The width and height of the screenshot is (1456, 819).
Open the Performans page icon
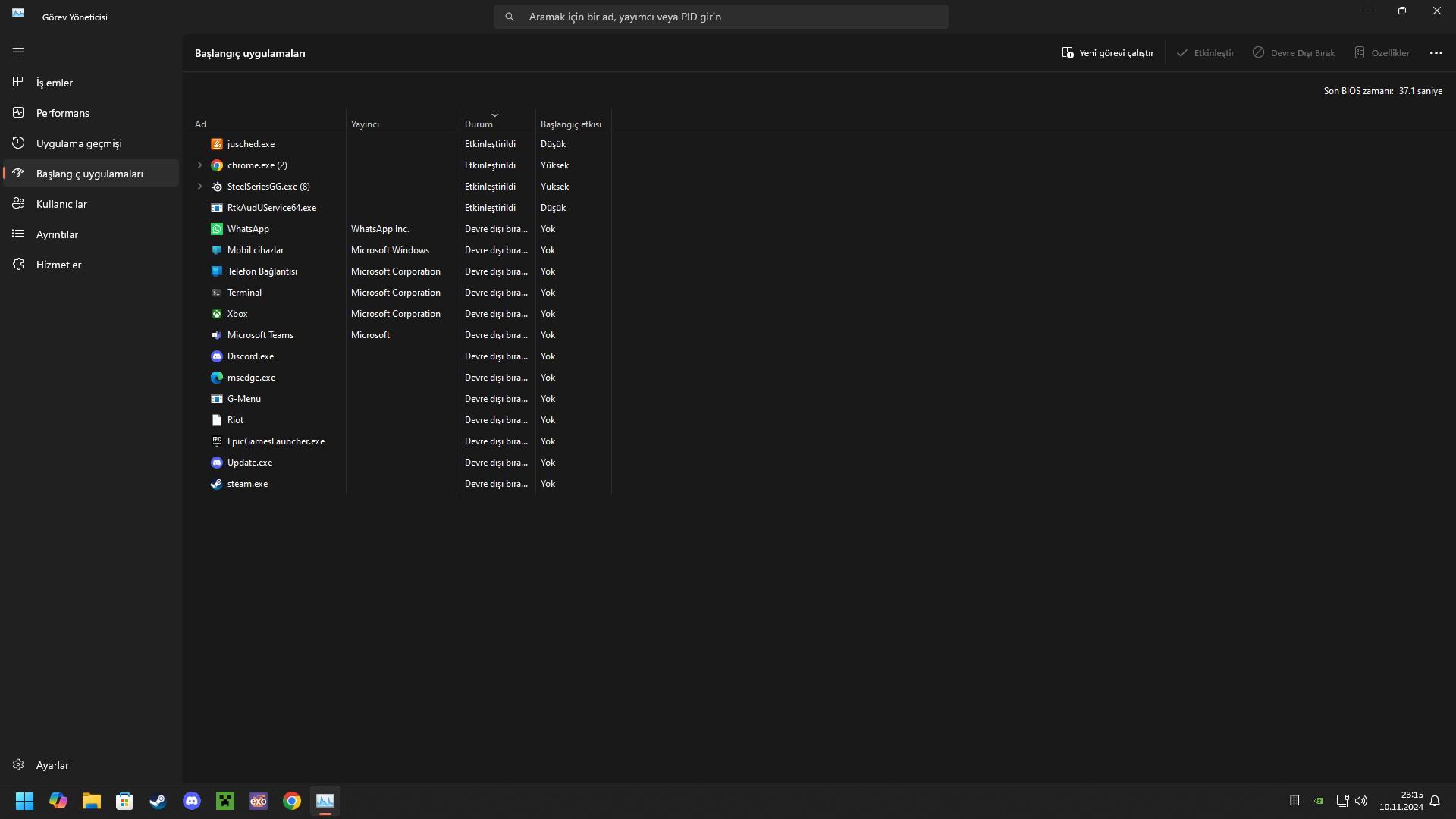point(18,112)
